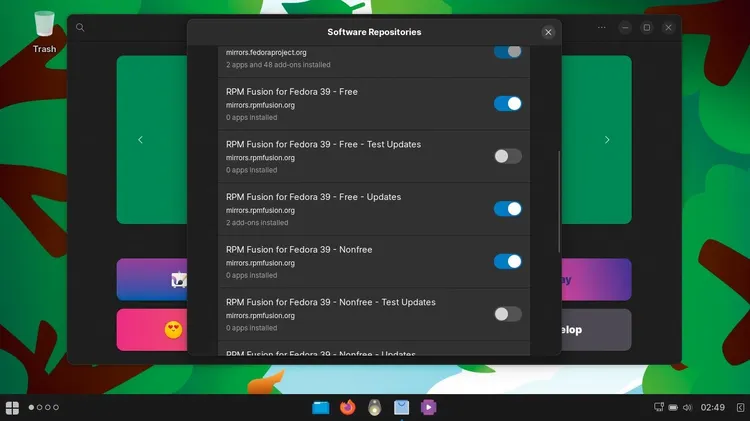This screenshot has width=750, height=421.
Task: Switch to the third workspace dot
Action: point(48,408)
